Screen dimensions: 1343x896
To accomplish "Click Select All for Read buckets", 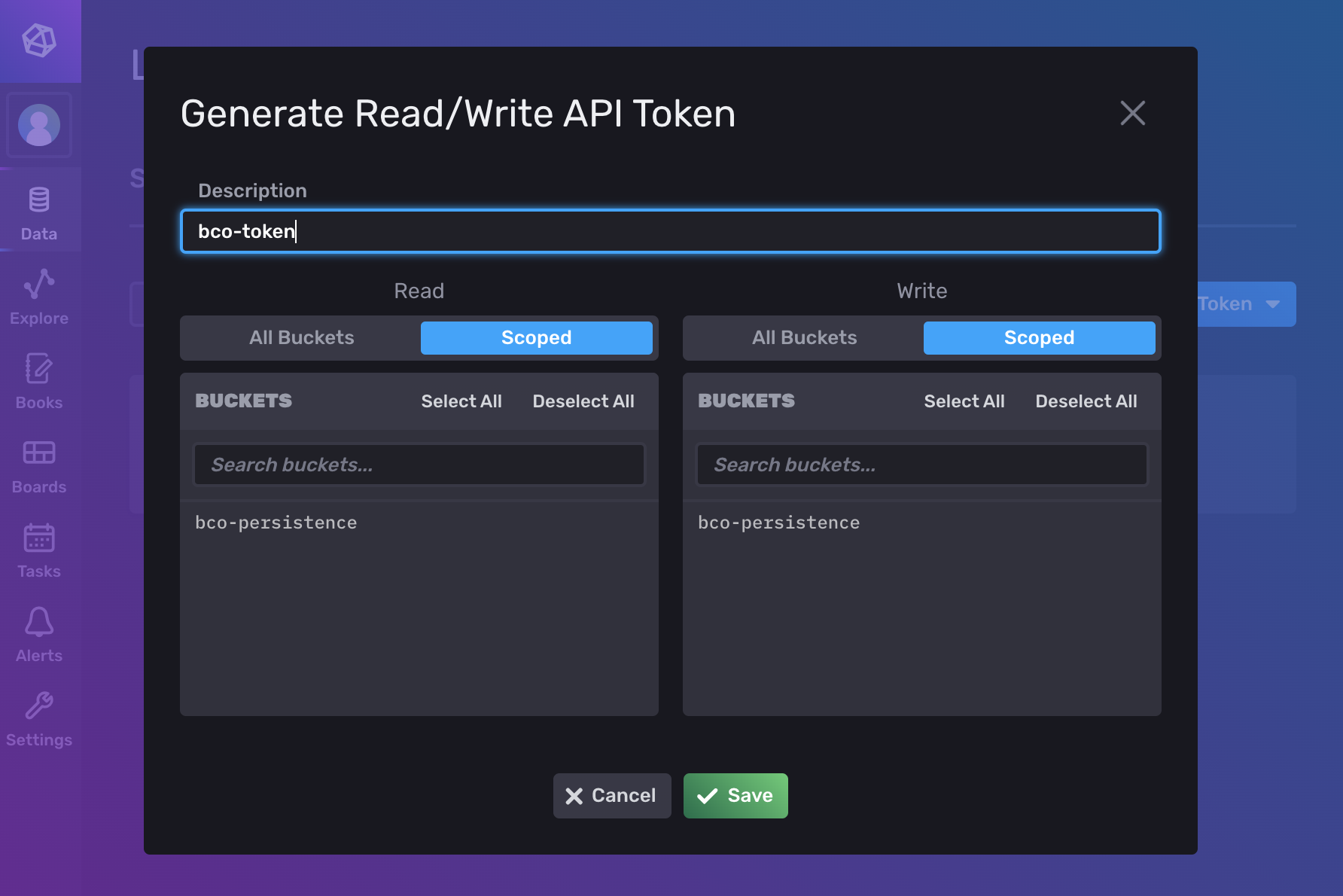I will click(x=461, y=401).
